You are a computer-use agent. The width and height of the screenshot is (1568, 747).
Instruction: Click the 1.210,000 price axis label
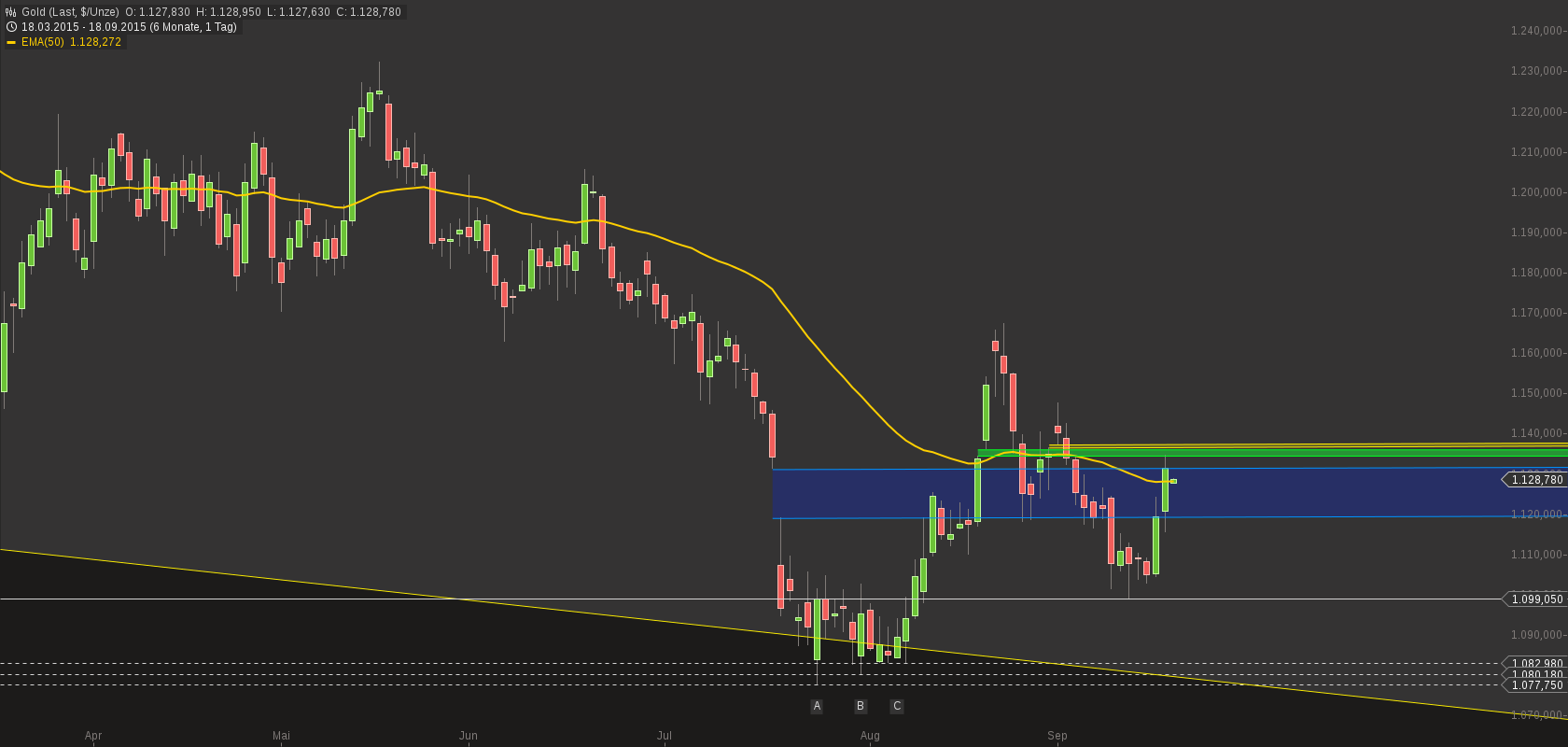point(1536,152)
